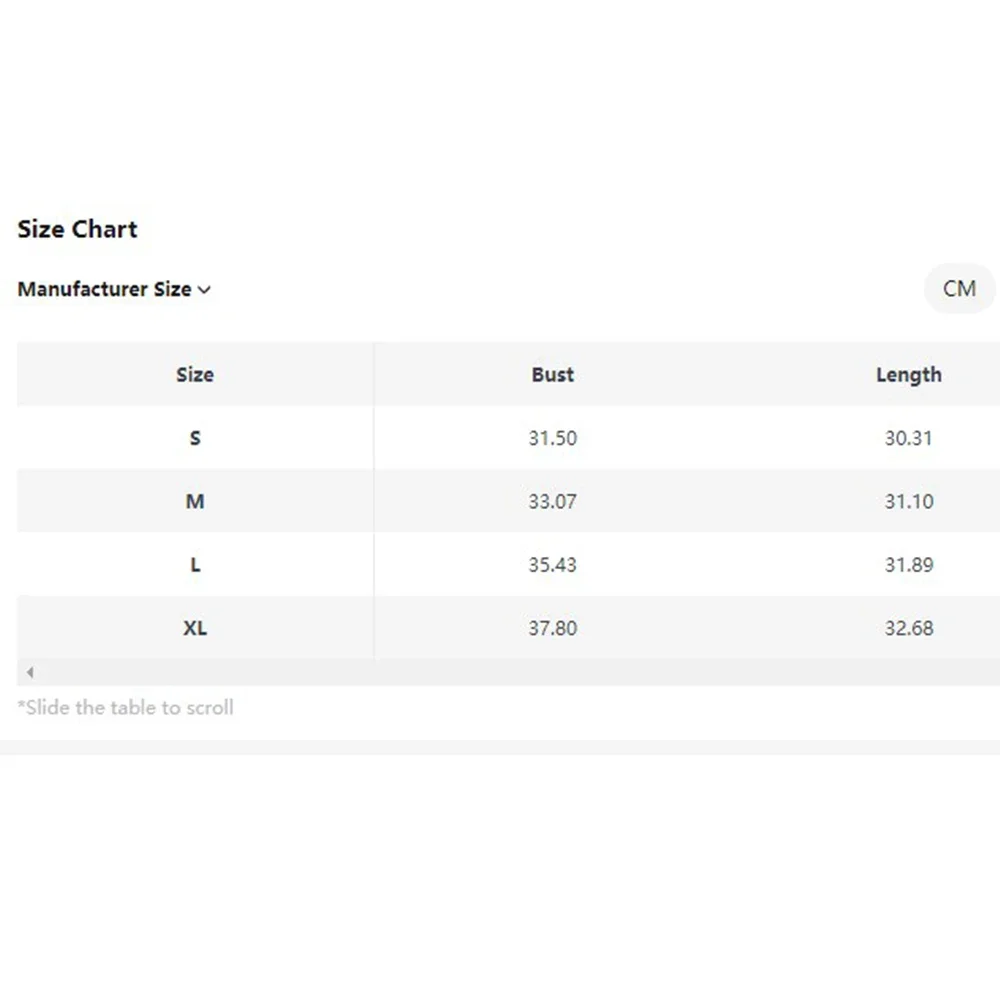Toggle the CM unit switch
Screen dimensions: 1000x1000
coord(959,289)
